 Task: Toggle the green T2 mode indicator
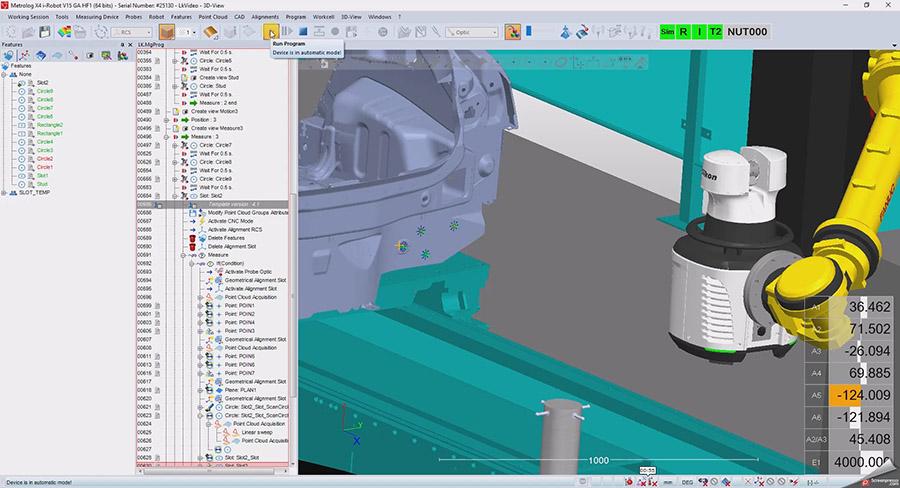tap(715, 32)
